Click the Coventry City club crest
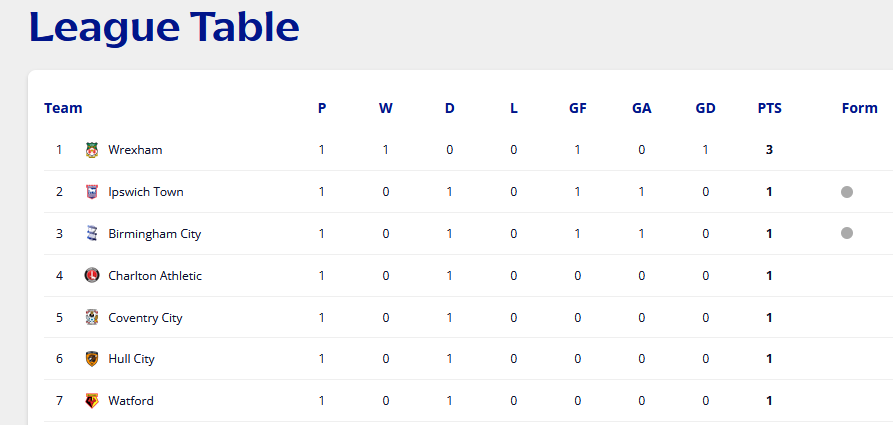Image resolution: width=893 pixels, height=425 pixels. point(92,317)
